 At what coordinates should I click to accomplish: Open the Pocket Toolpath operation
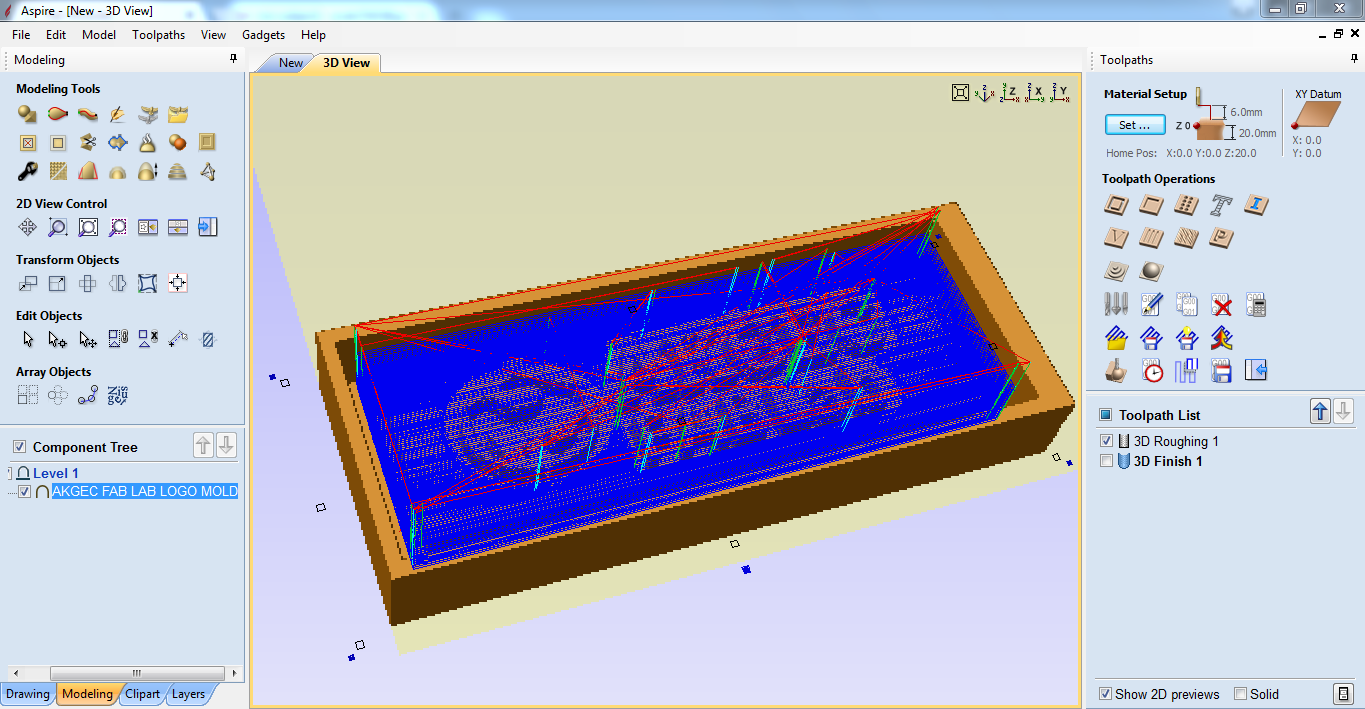pos(1151,206)
